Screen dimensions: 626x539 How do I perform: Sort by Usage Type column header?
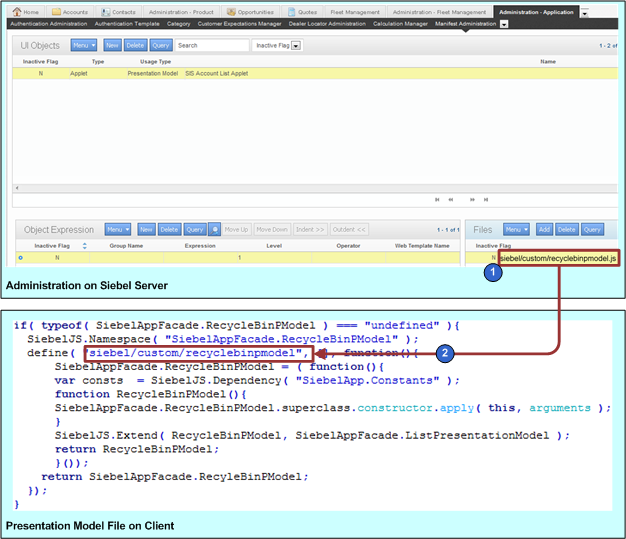tap(155, 61)
